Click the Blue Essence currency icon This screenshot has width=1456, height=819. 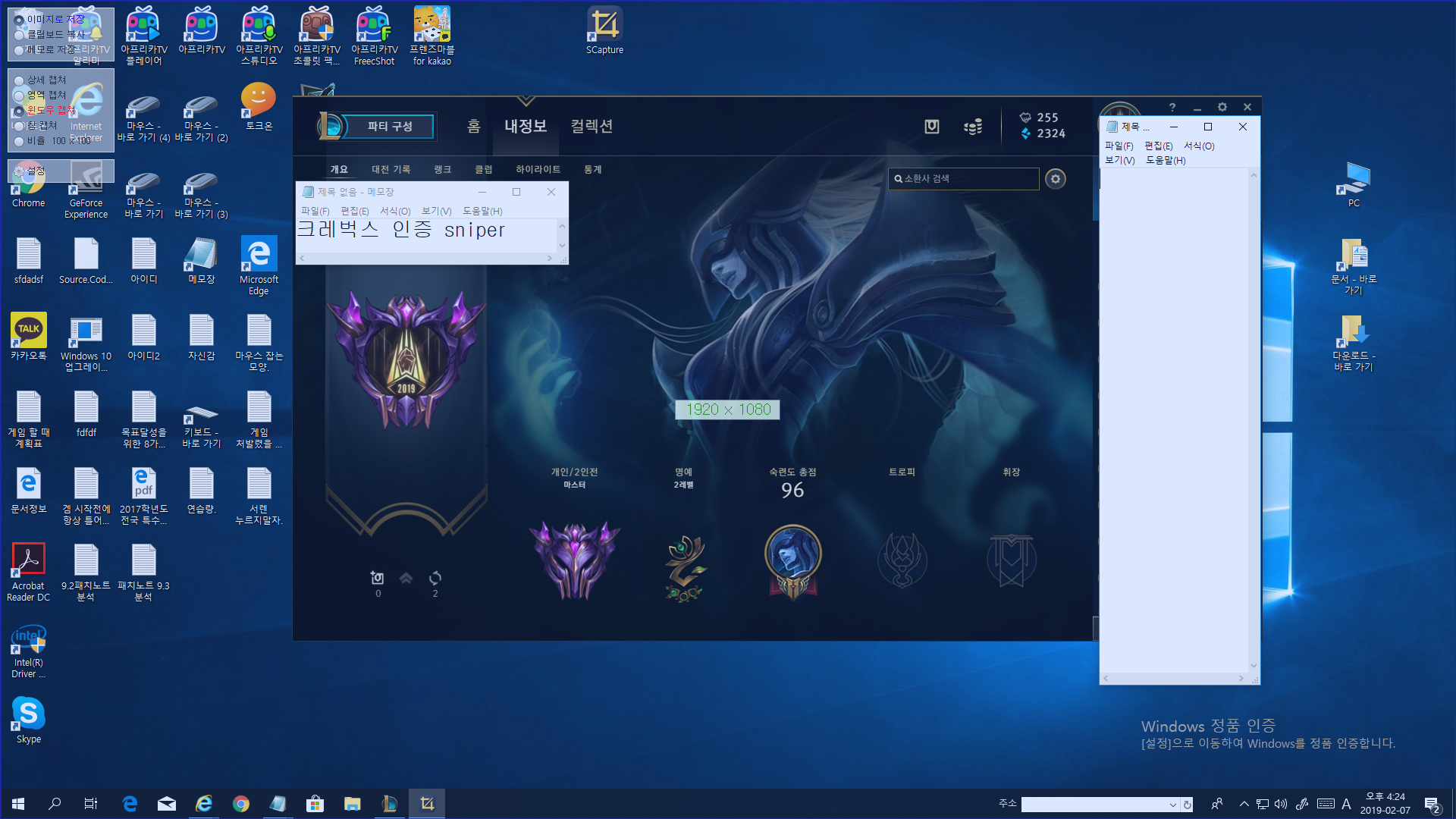click(x=1025, y=133)
